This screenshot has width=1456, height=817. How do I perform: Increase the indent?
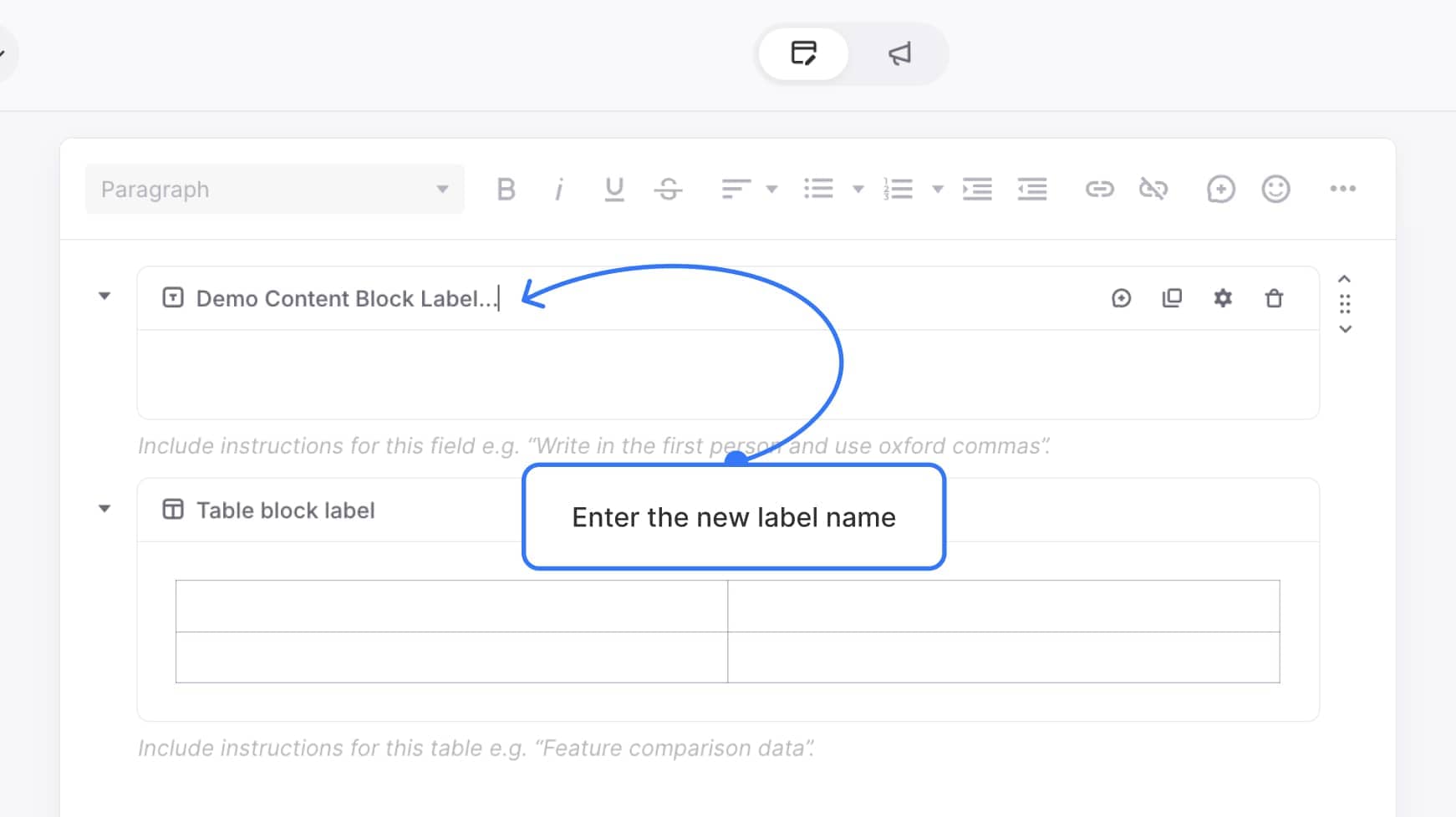(x=977, y=189)
